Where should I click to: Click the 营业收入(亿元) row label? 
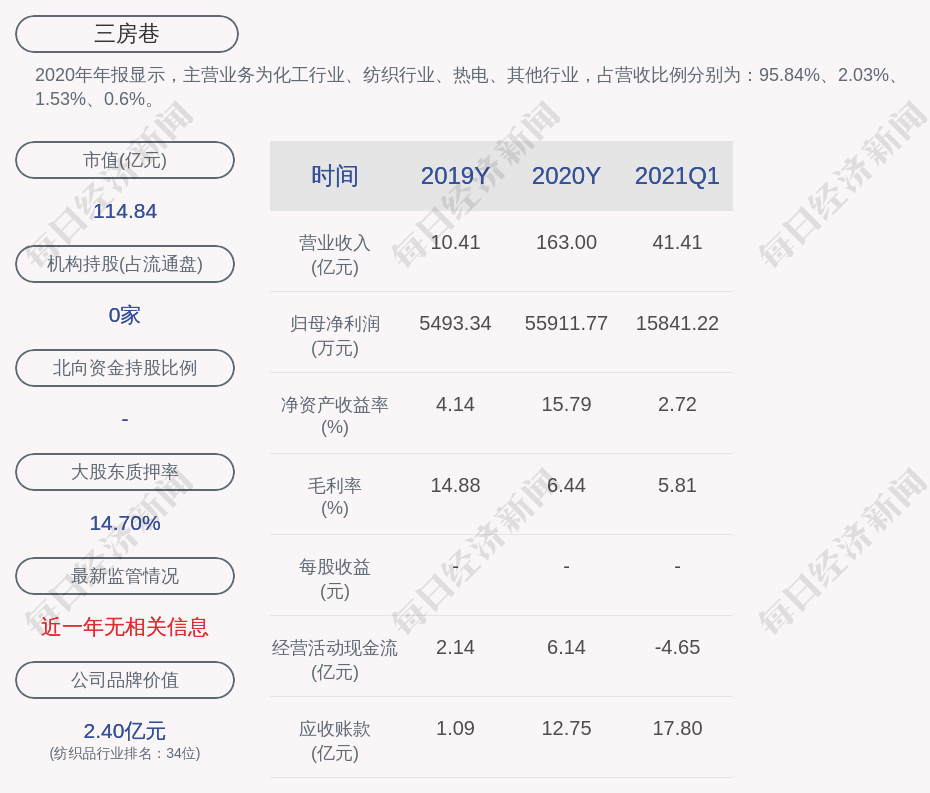click(335, 255)
